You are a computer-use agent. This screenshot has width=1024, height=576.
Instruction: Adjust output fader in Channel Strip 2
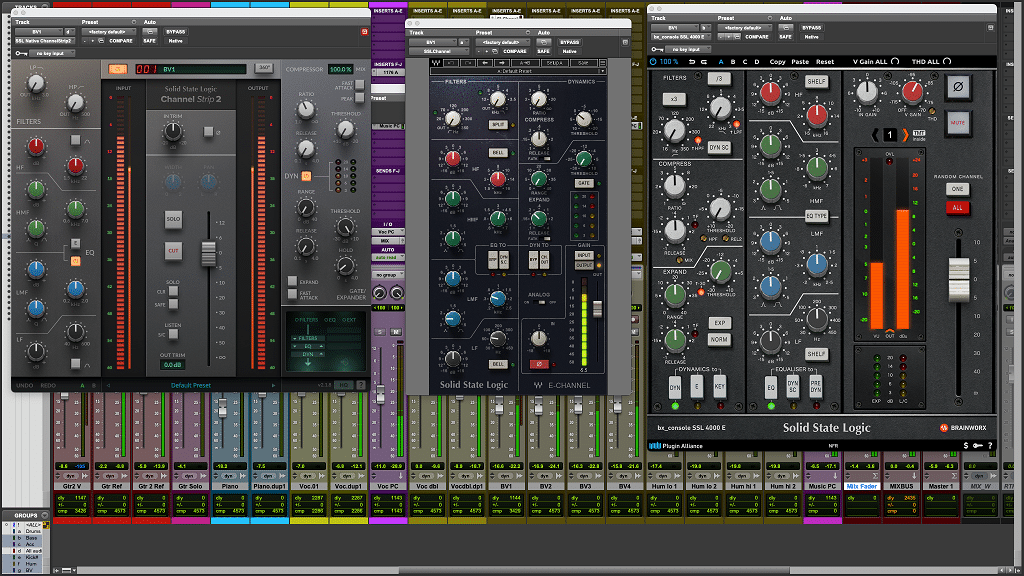208,253
